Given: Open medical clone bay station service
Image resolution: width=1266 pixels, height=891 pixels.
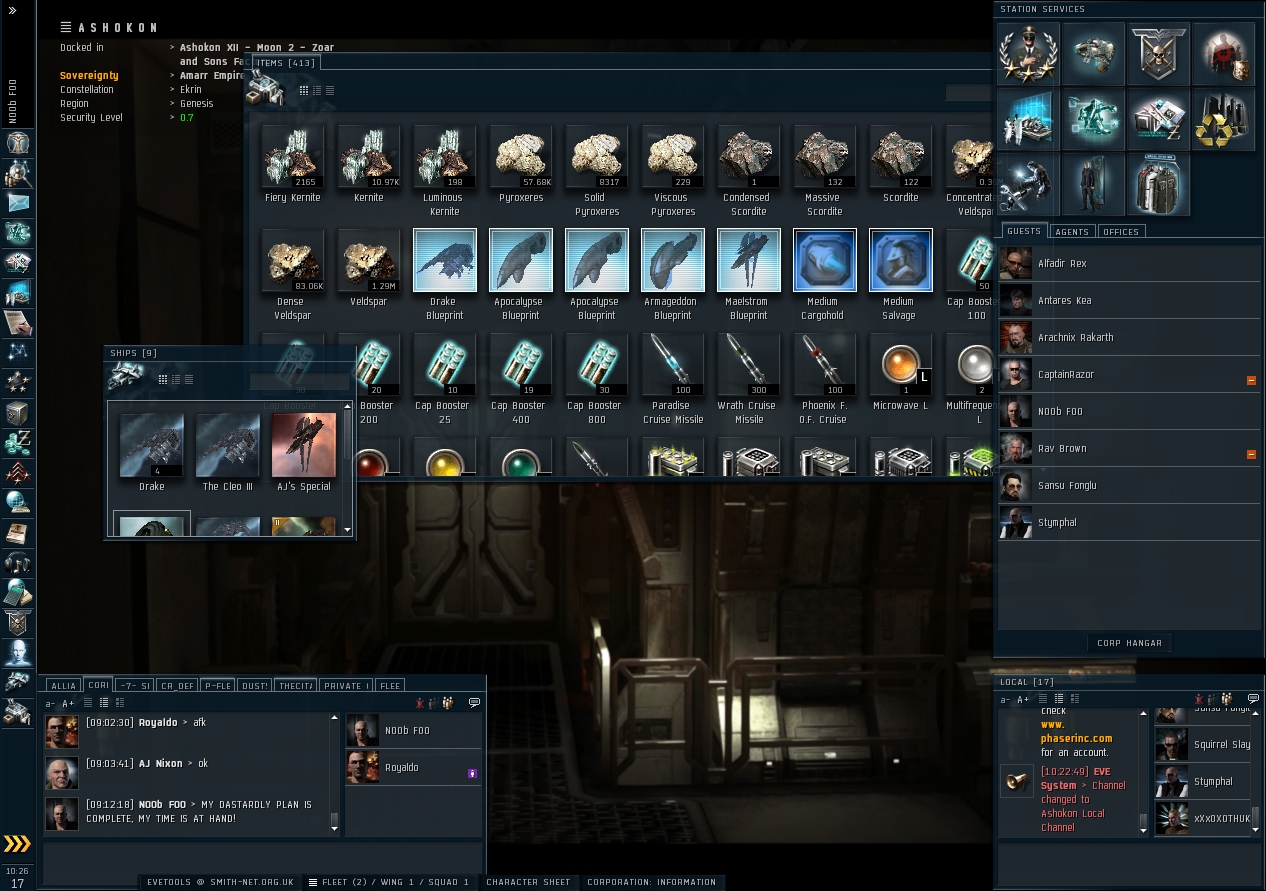Looking at the screenshot, I should [1093, 184].
